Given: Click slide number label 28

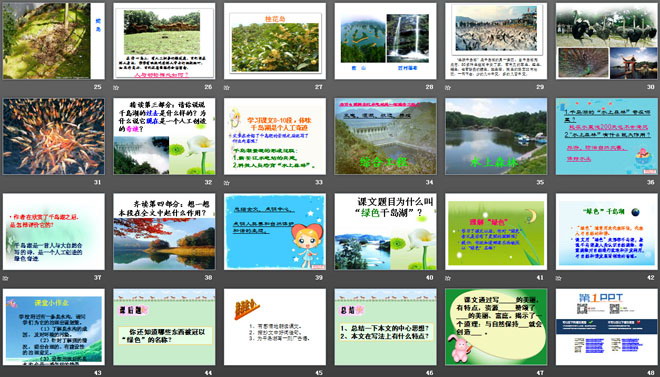Looking at the screenshot, I should point(429,87).
